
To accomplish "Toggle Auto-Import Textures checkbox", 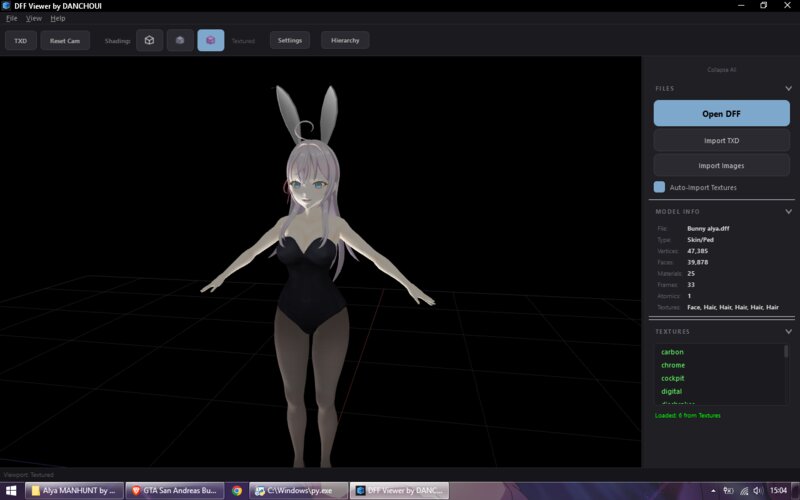I will (x=659, y=187).
